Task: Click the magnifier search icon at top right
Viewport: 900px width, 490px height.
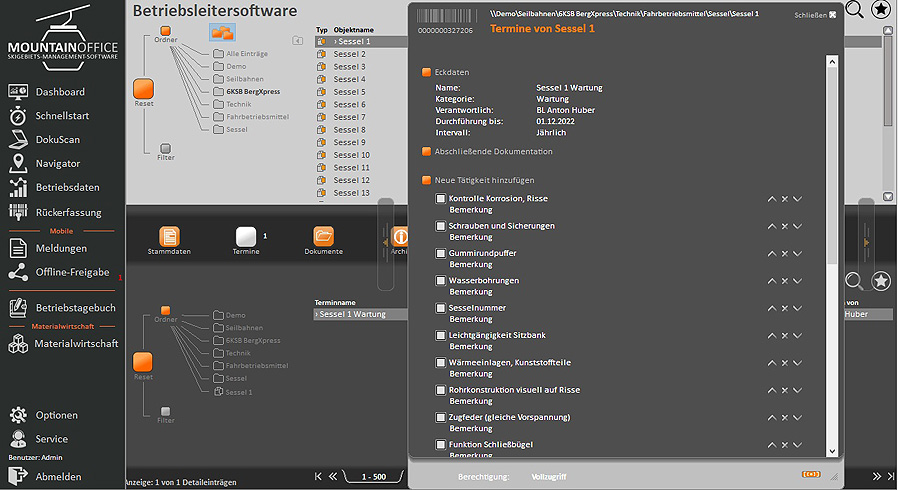Action: tap(855, 10)
